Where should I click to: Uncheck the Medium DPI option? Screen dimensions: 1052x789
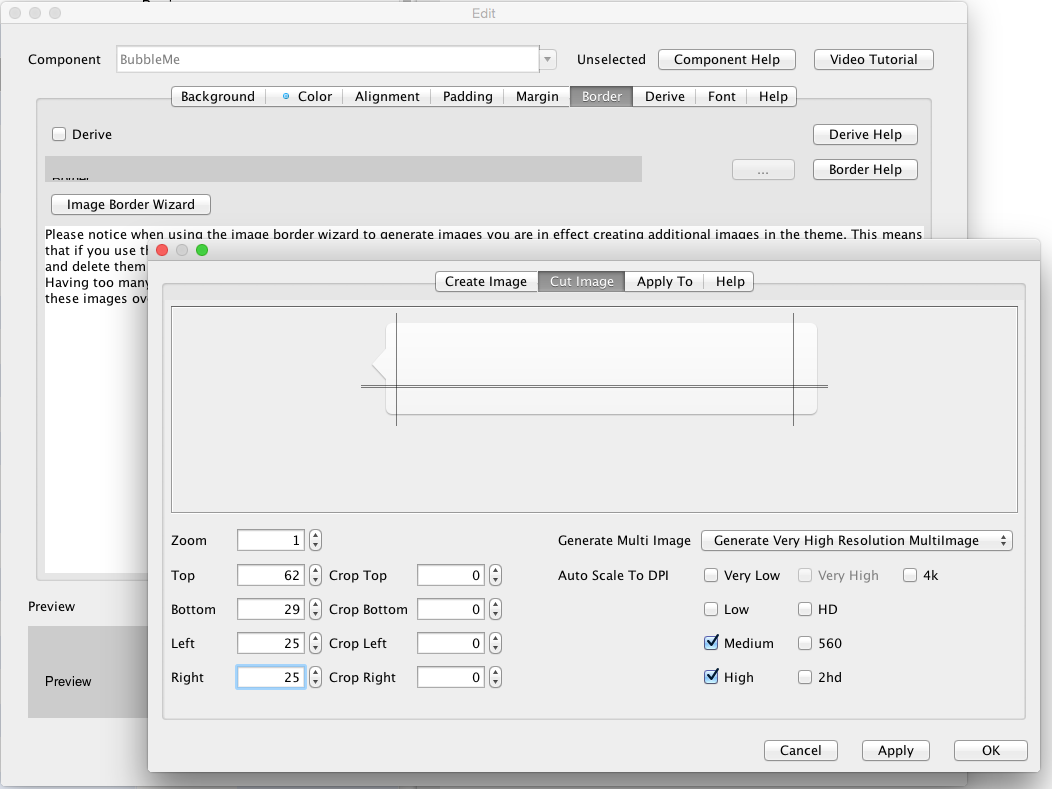point(713,643)
